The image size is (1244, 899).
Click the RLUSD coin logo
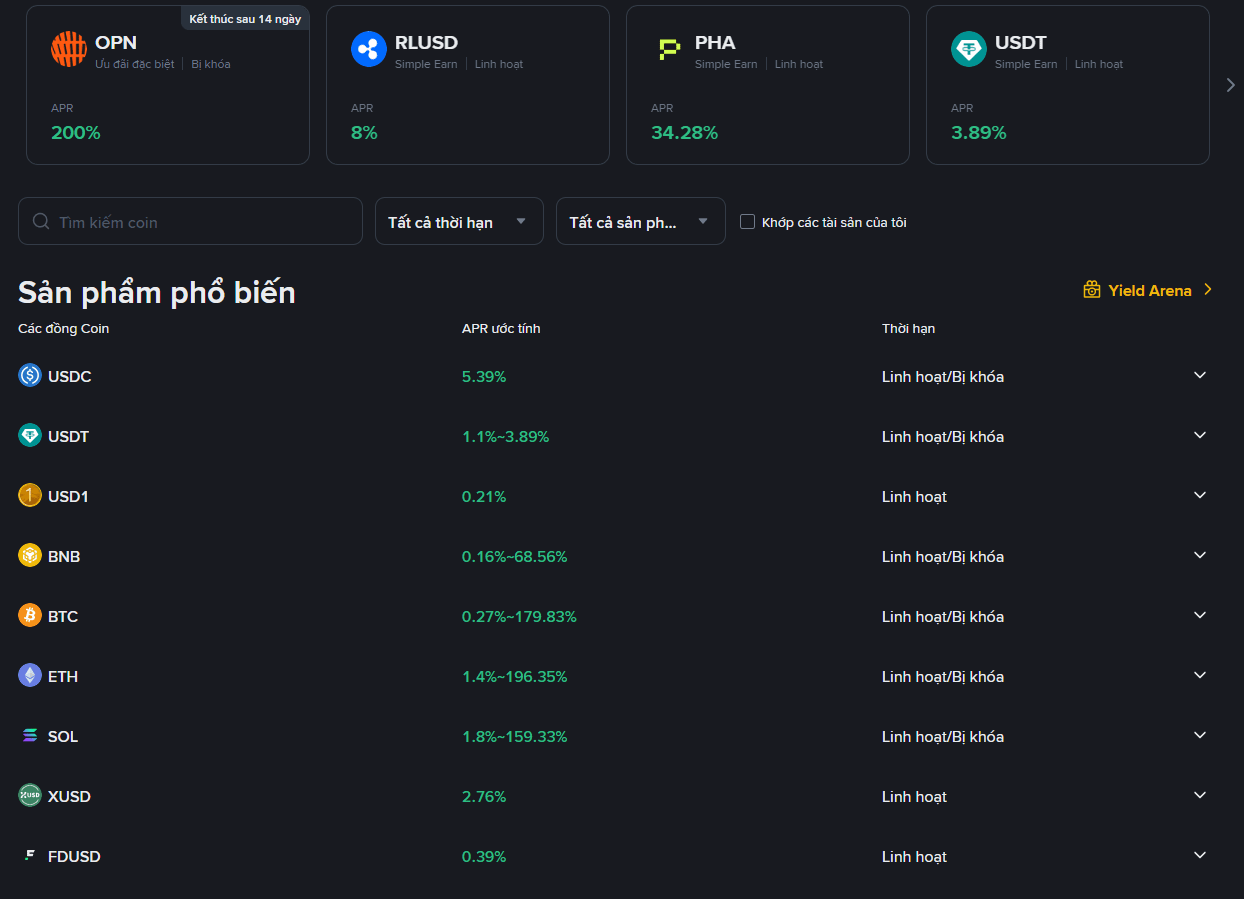(369, 49)
